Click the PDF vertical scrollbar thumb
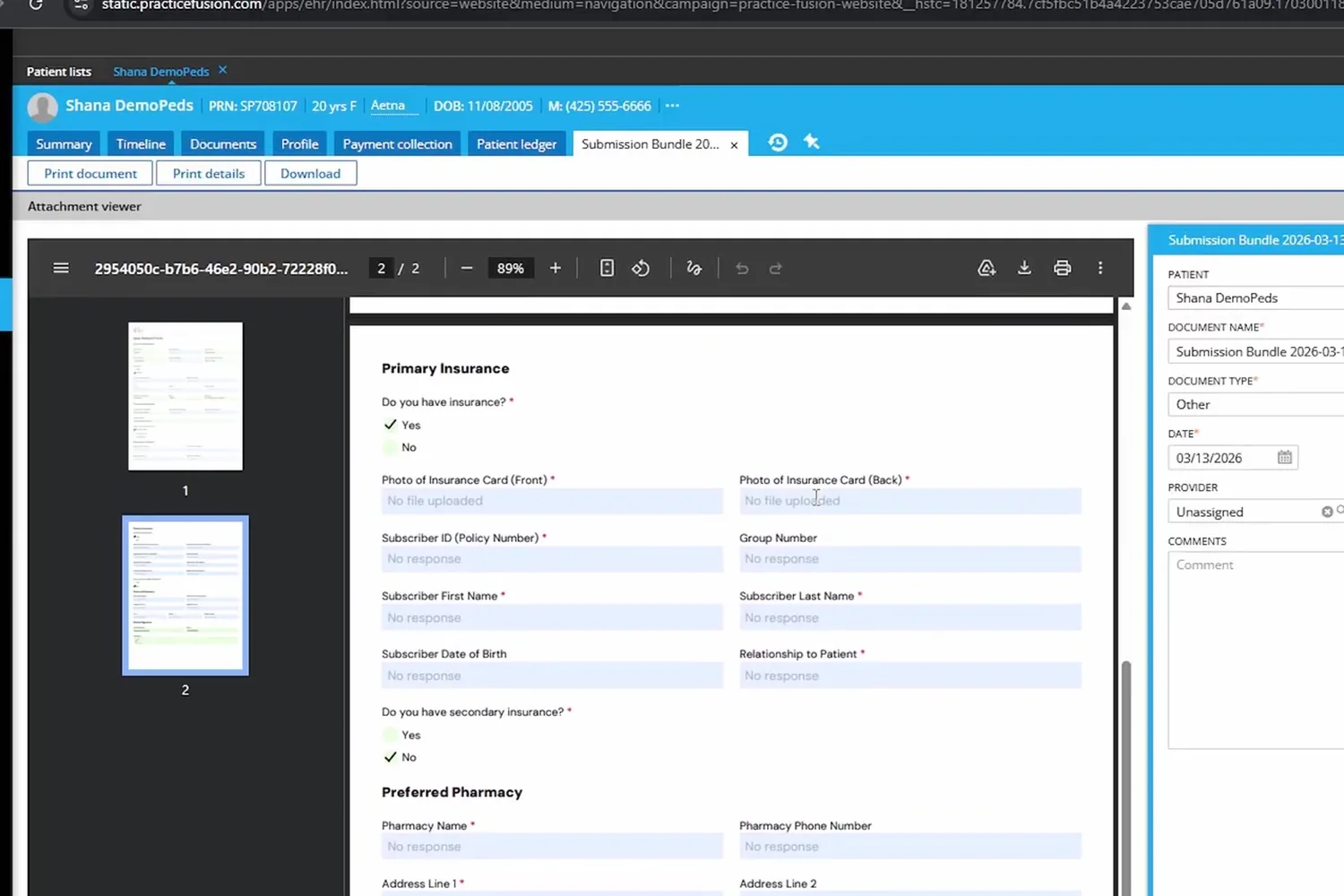1344x896 pixels. click(1126, 778)
